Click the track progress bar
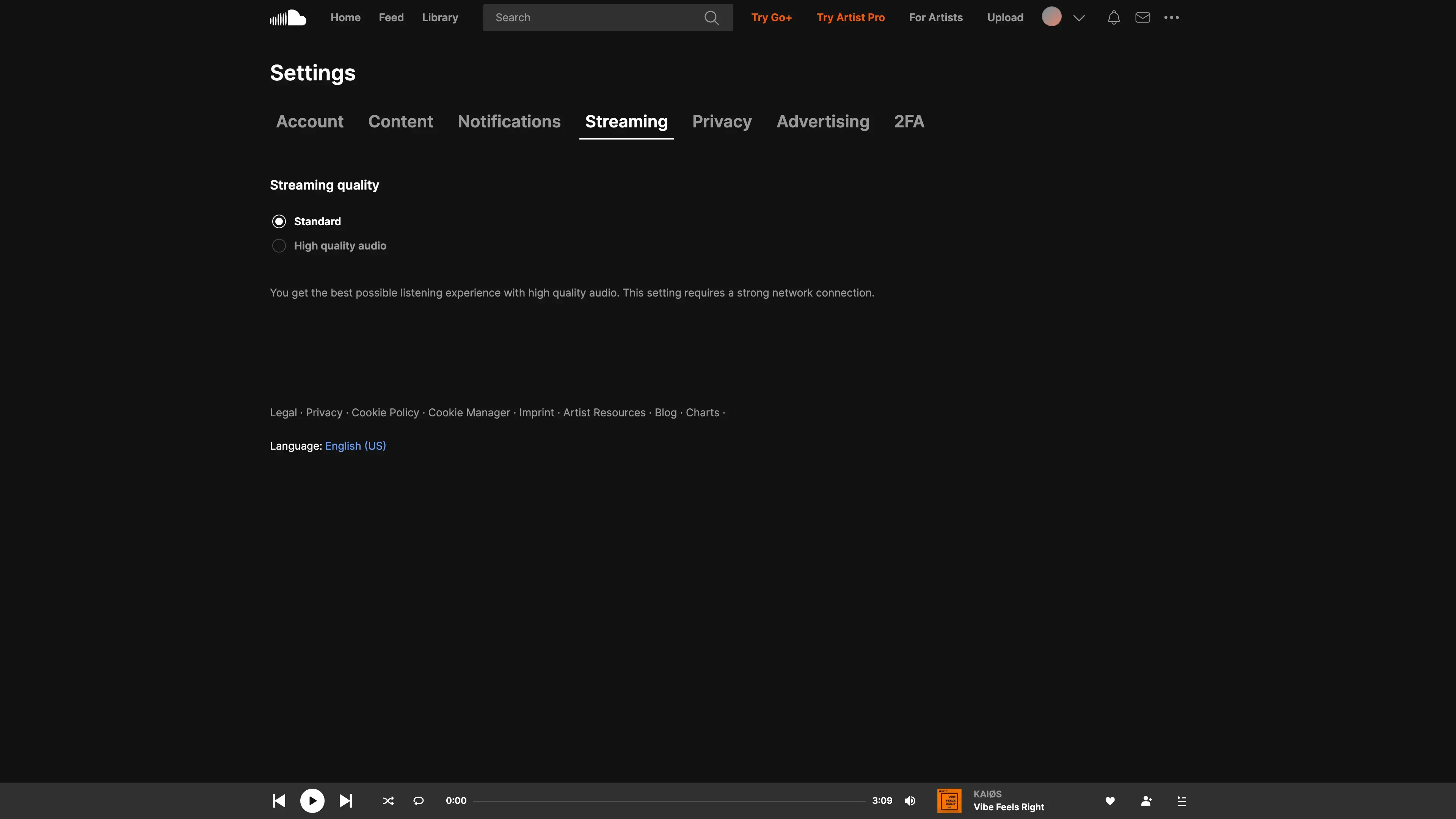The width and height of the screenshot is (1456, 819). (668, 800)
